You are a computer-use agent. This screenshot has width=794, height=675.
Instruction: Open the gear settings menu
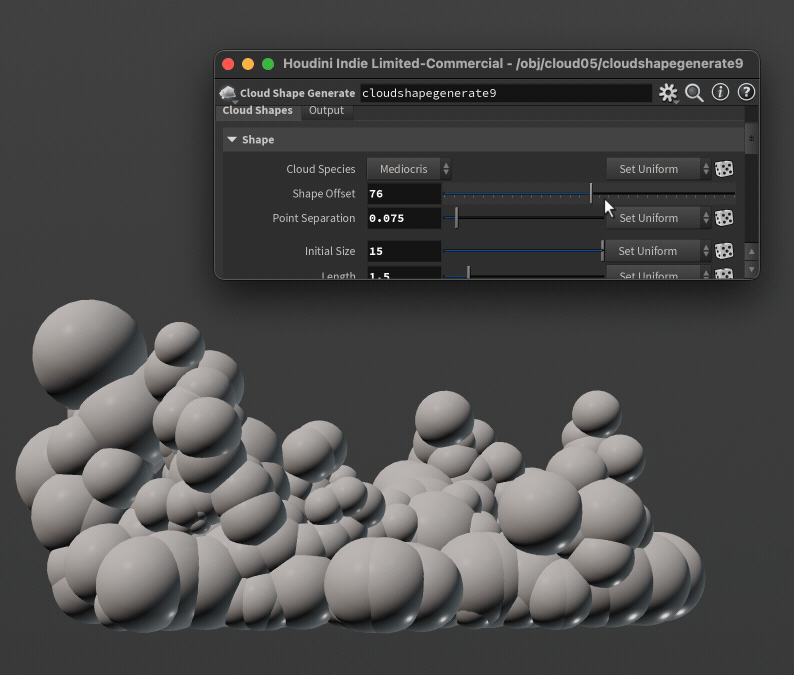pos(668,93)
